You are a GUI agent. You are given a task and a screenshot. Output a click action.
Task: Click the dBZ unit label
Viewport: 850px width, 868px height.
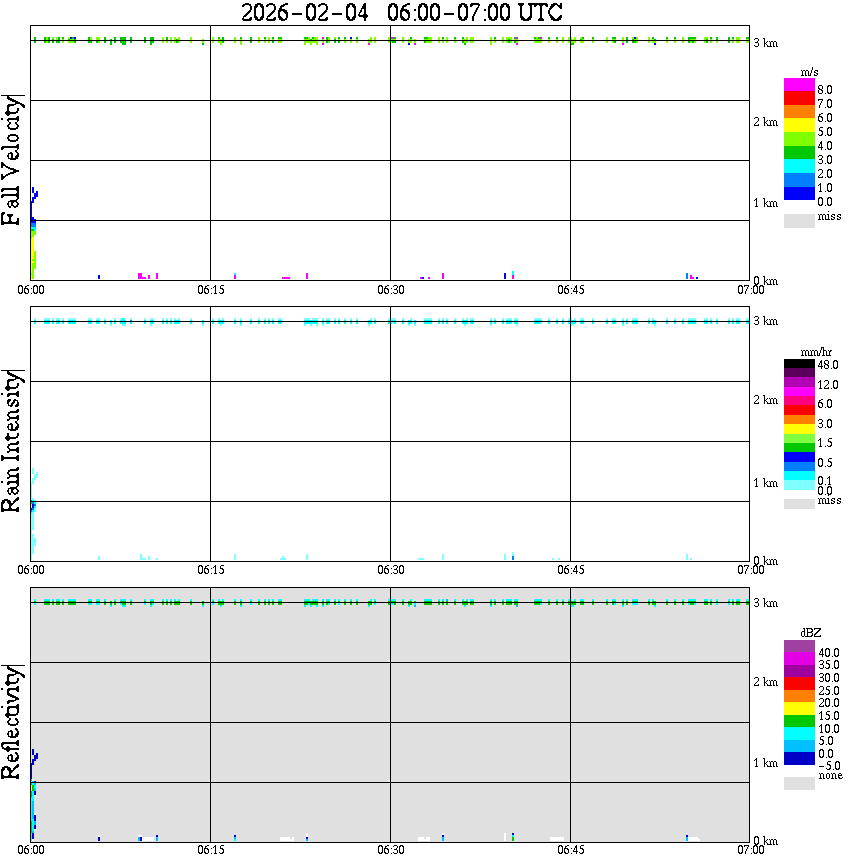(x=811, y=633)
